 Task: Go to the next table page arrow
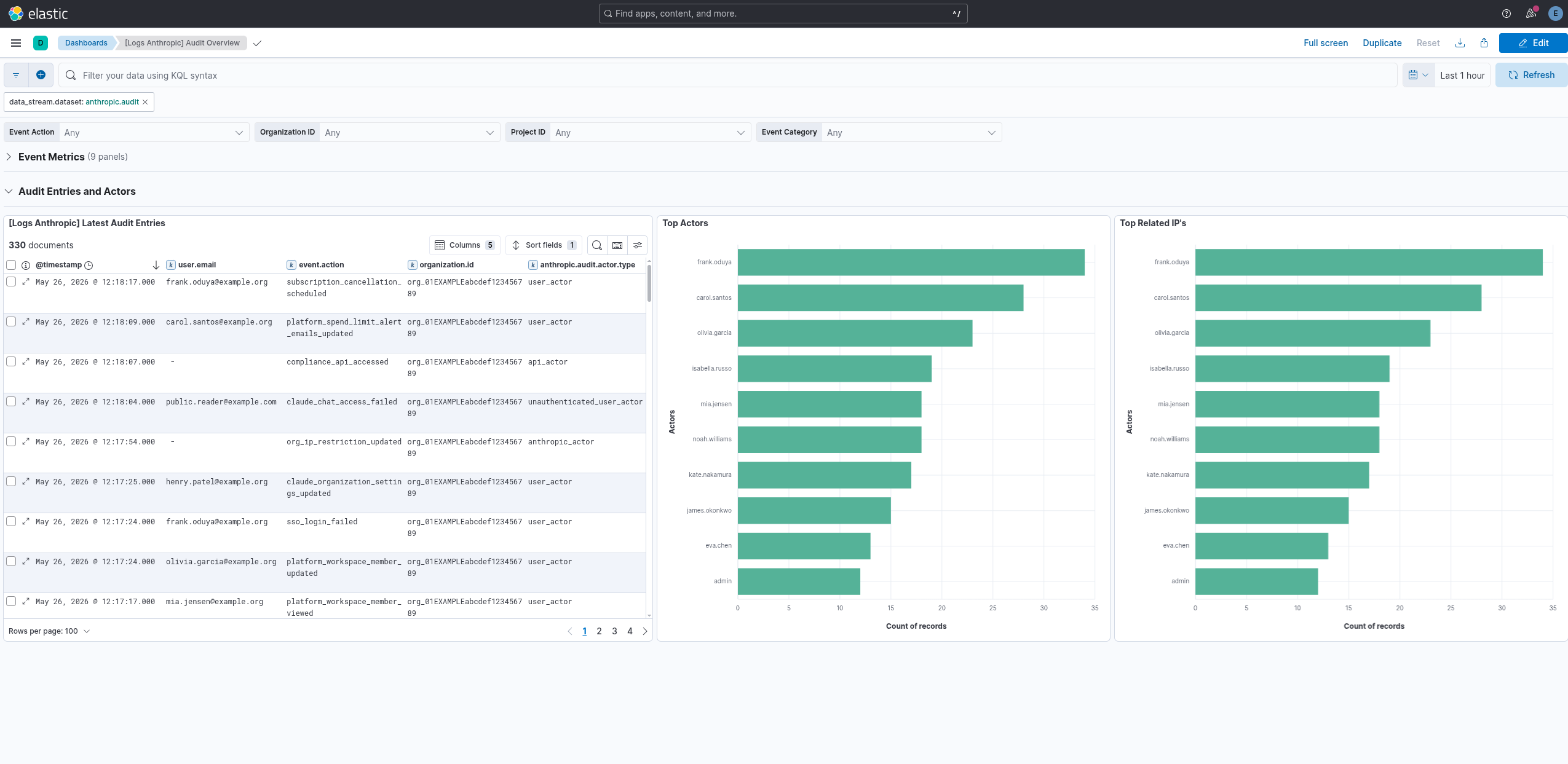point(645,631)
